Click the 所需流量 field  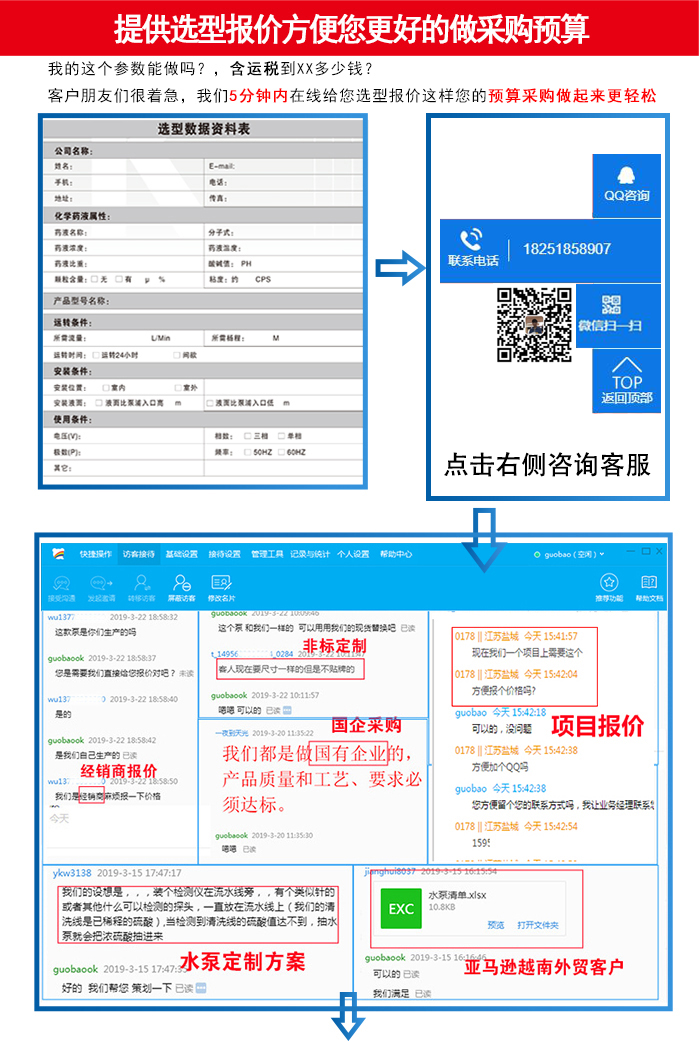tap(126, 338)
